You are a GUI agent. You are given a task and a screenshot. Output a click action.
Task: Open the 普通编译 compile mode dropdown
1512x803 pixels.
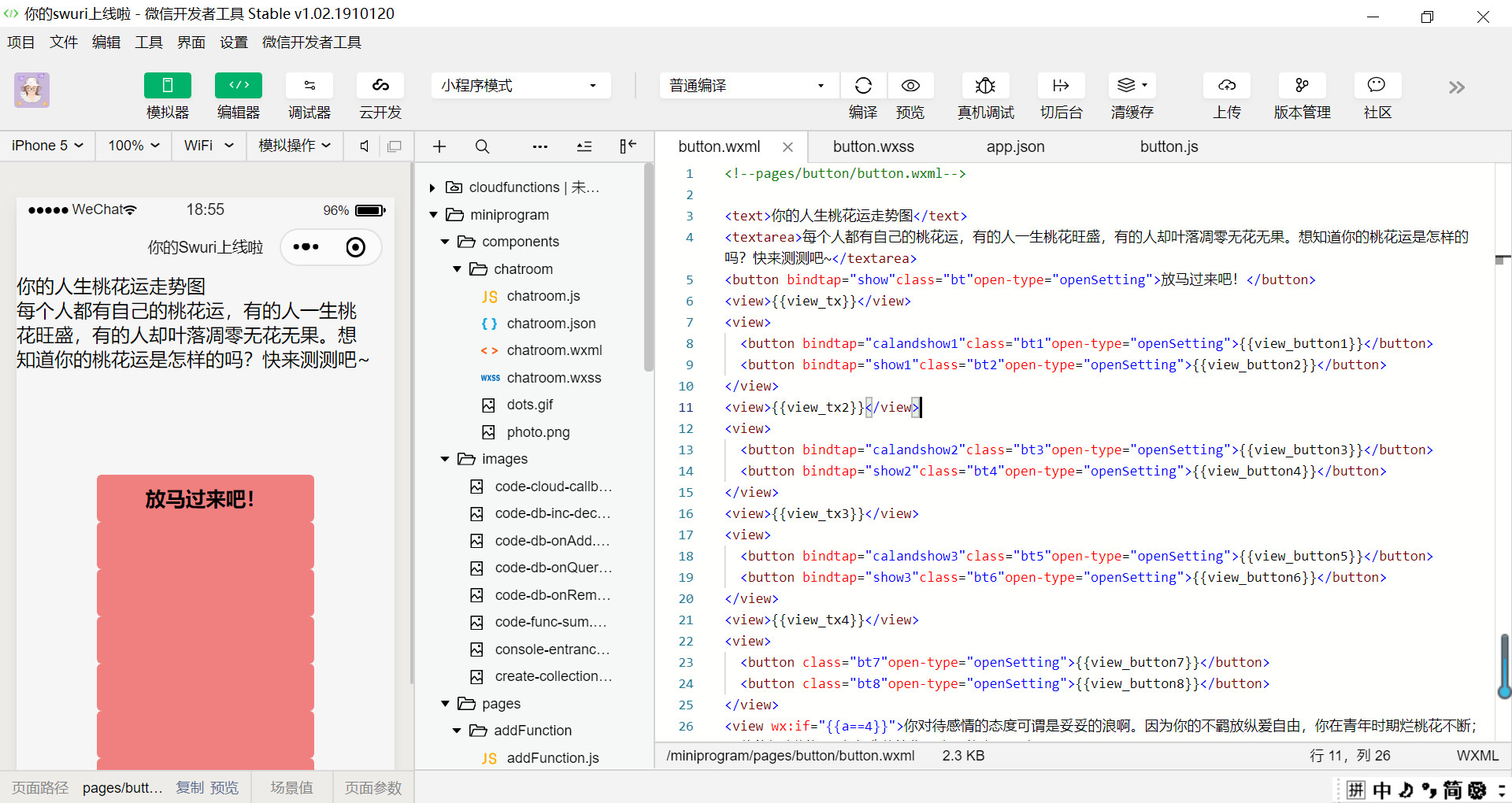[747, 86]
